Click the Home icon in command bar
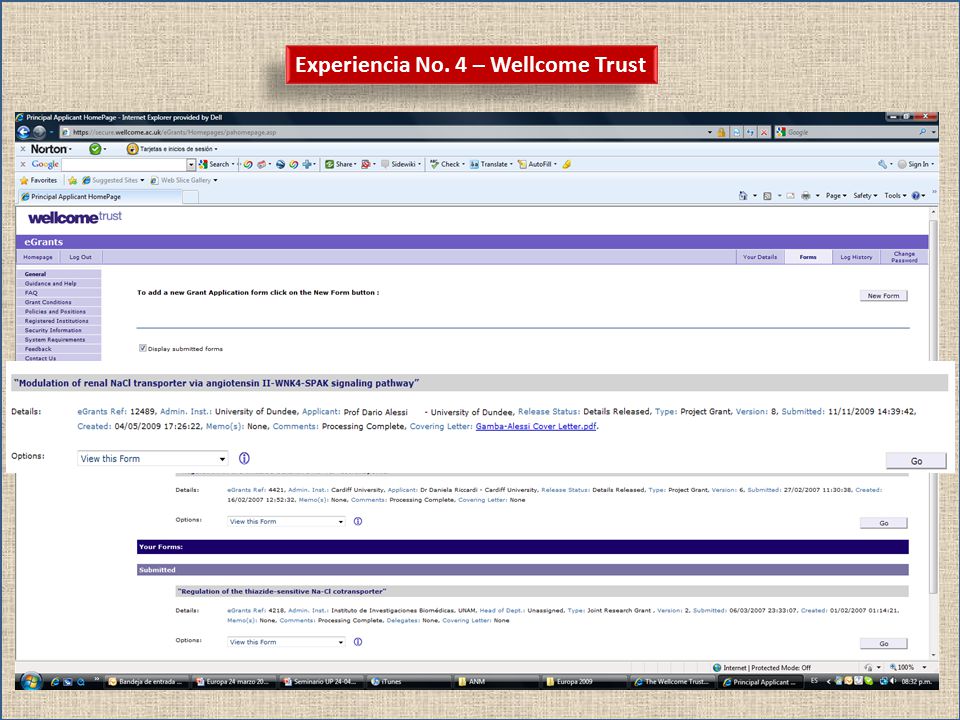Screen dimensions: 960x720 [x=743, y=196]
